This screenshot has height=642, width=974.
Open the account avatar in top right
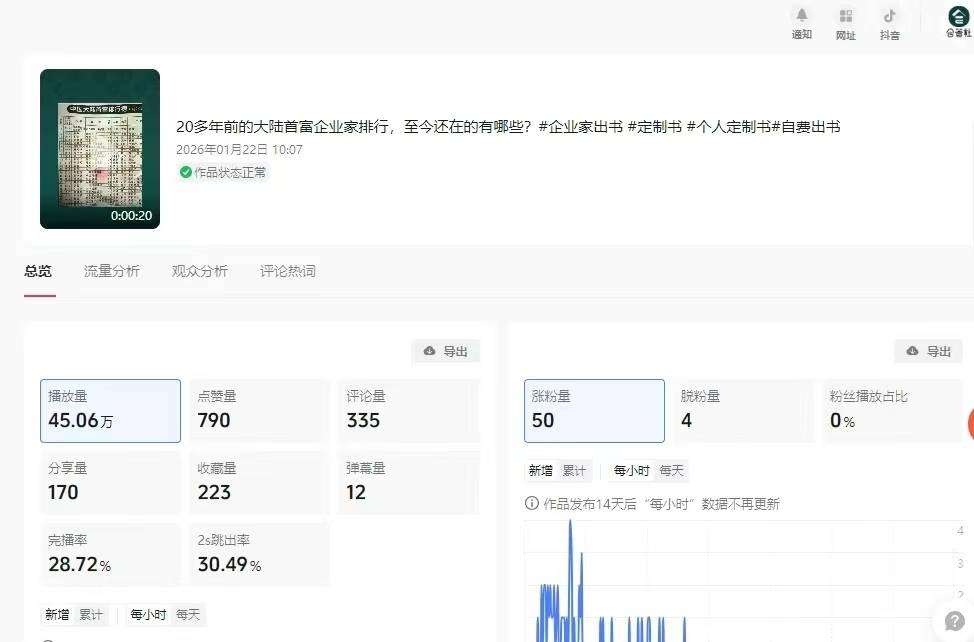958,16
